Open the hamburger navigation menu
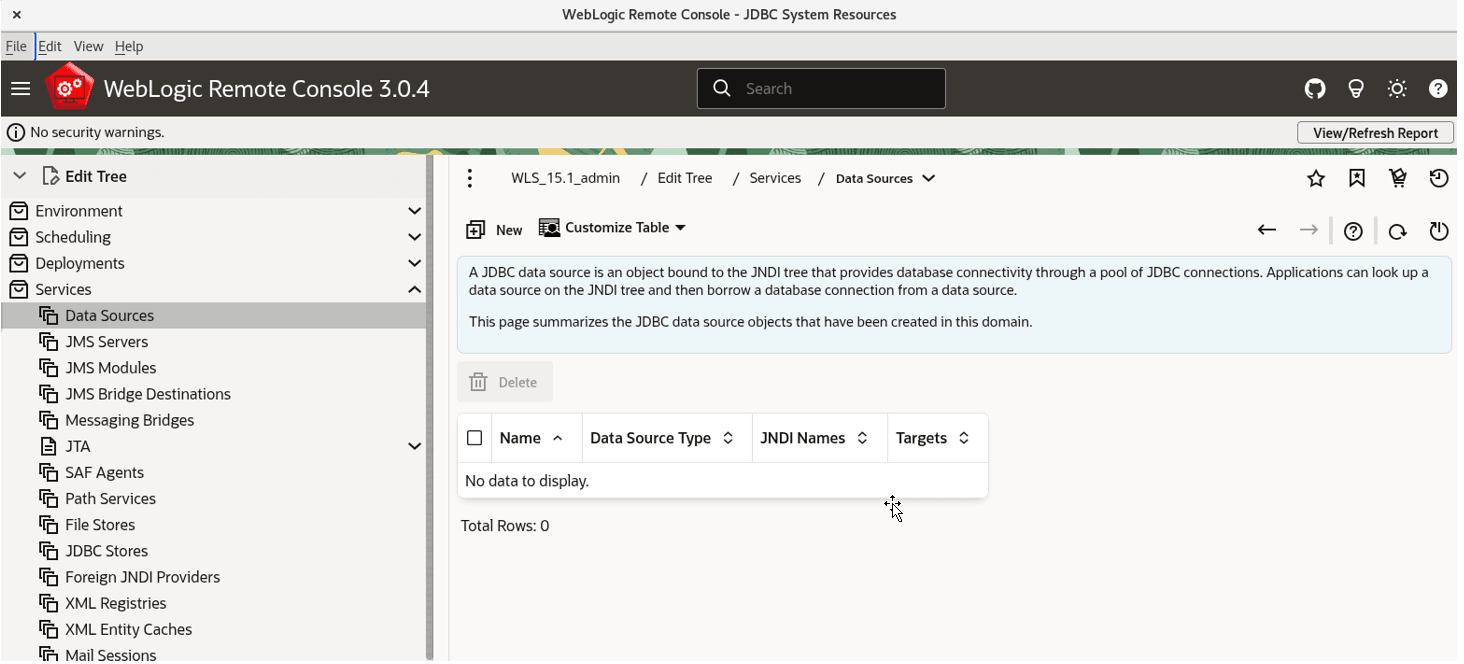Viewport: 1464px width, 664px height. tap(20, 89)
